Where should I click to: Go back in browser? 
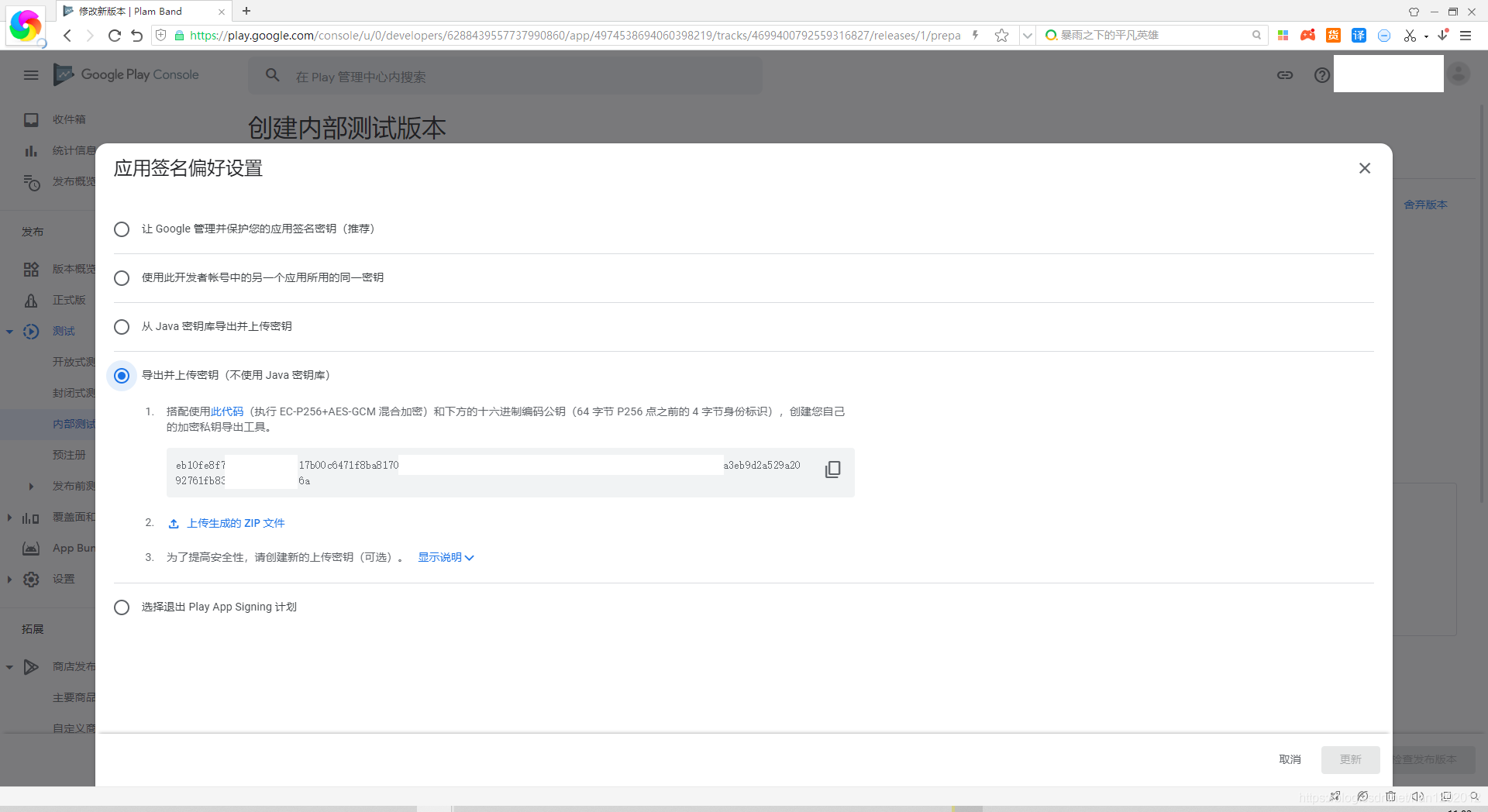(x=67, y=36)
